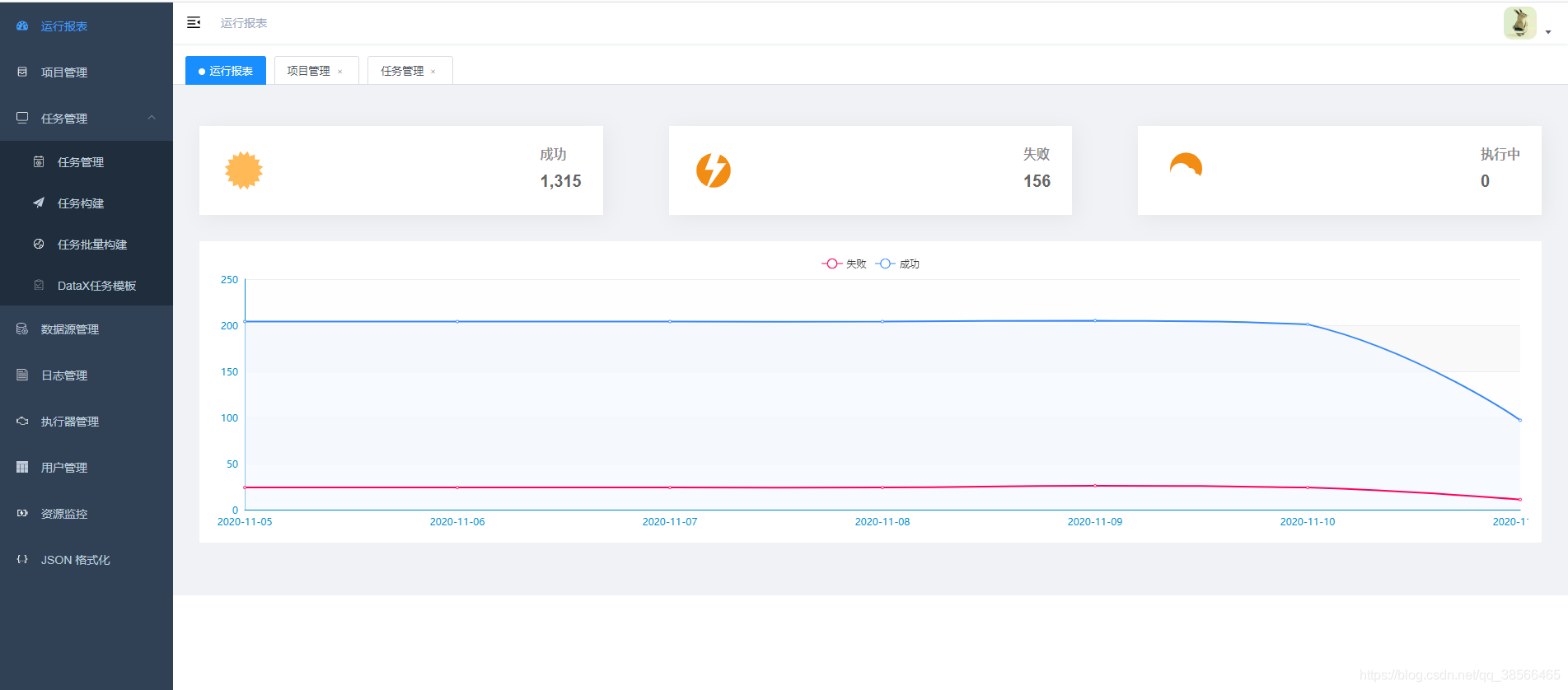Click the 2020-11-10 success data point
Viewport: 1568px width, 690px height.
tap(1308, 324)
